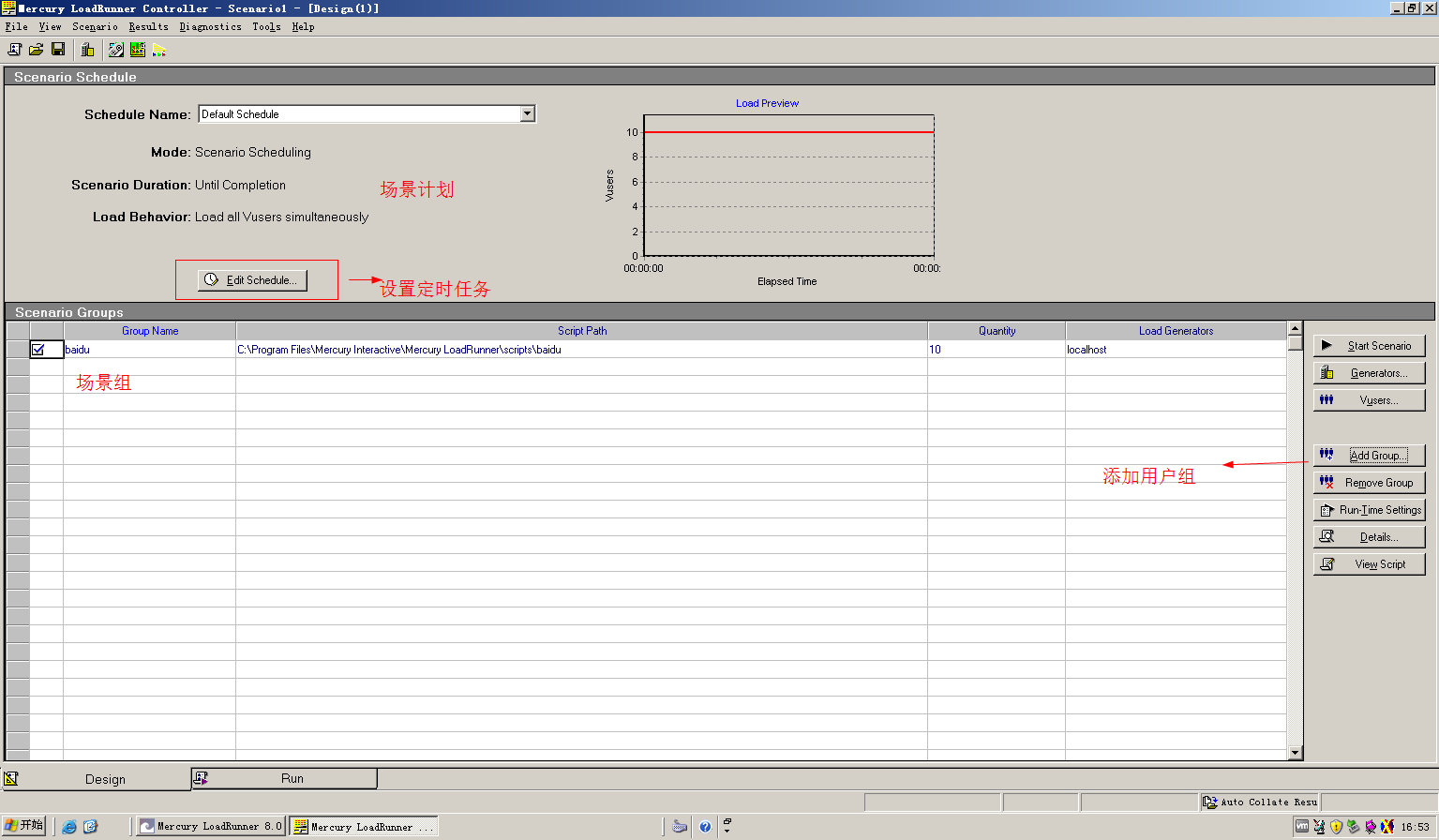Screen dimensions: 1439x840
Task: Click the Script Path column header
Action: pos(582,330)
